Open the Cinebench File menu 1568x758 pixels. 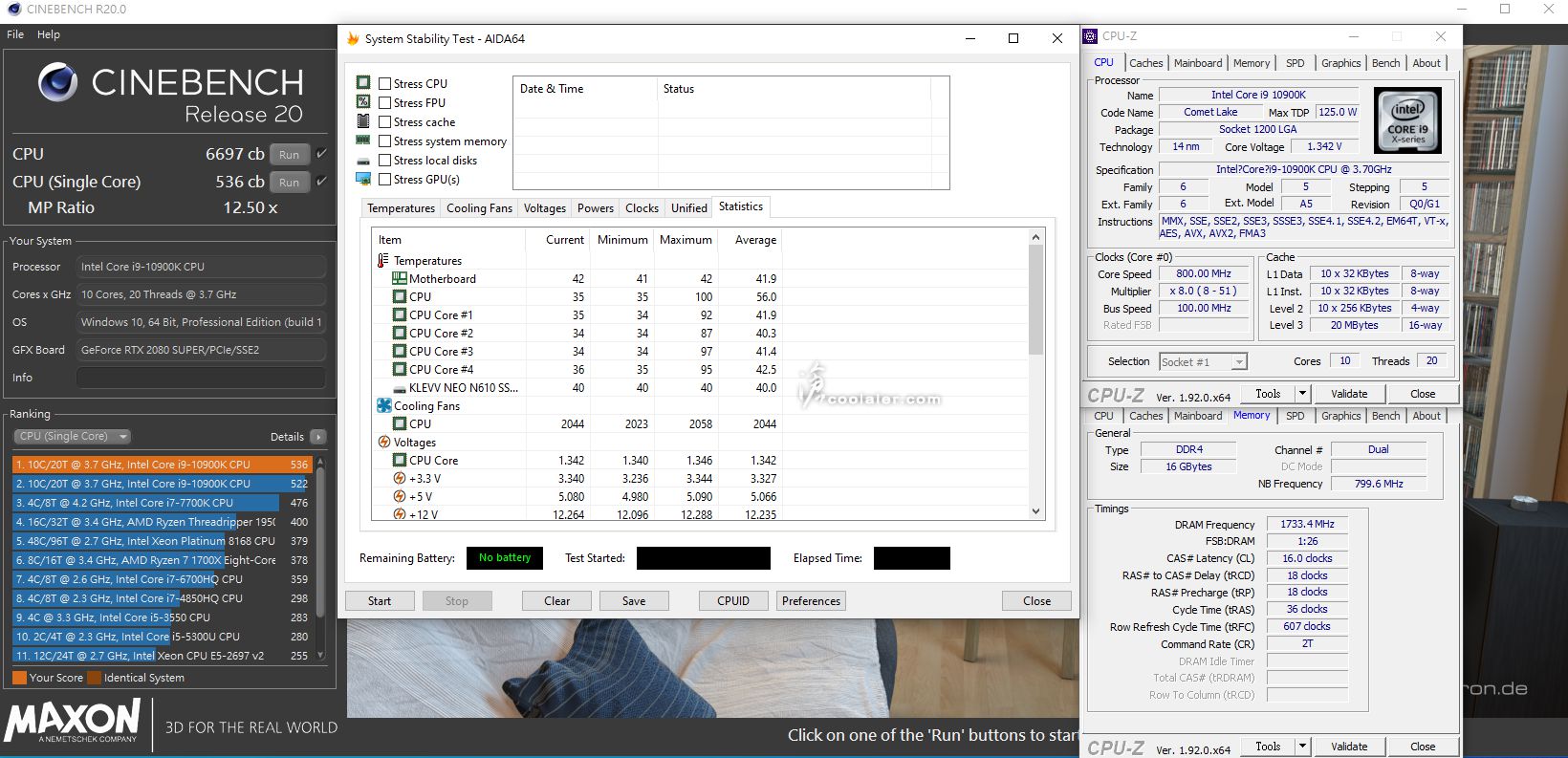[x=15, y=34]
